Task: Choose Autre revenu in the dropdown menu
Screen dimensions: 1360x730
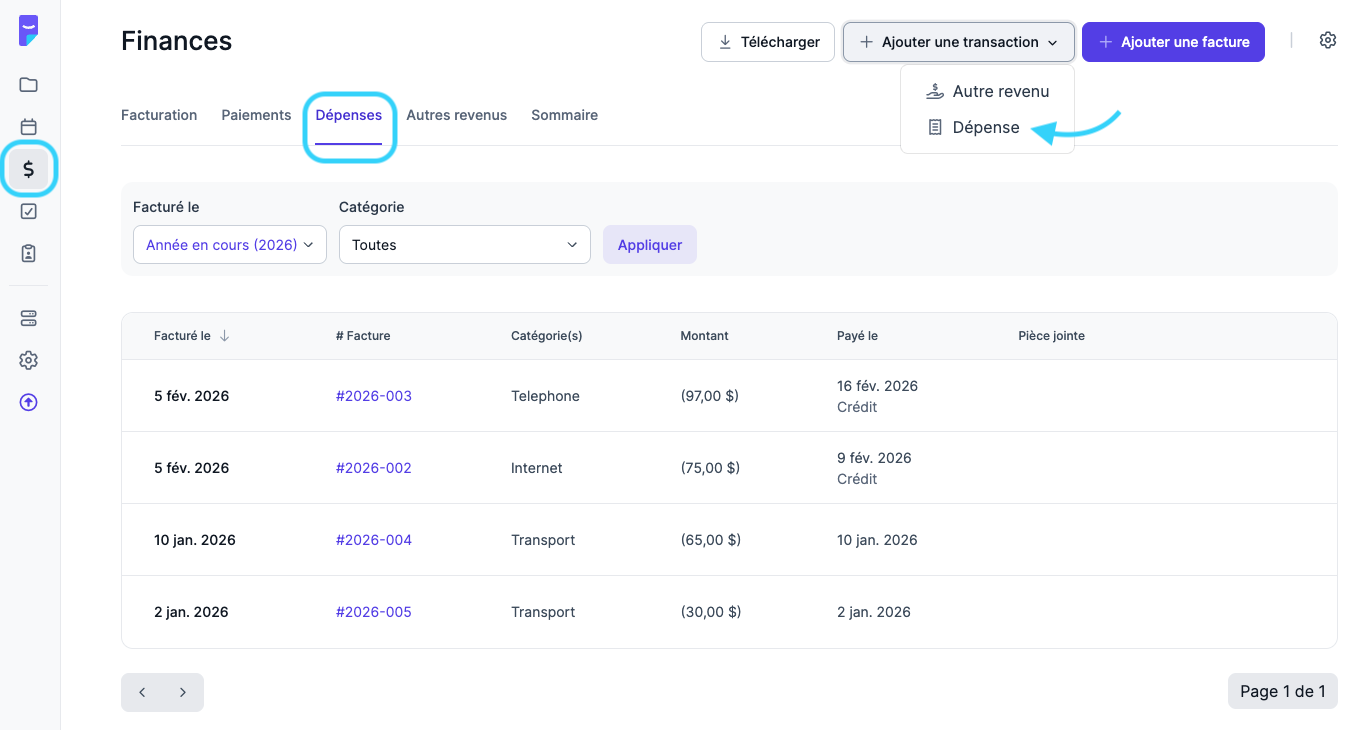Action: [x=999, y=92]
